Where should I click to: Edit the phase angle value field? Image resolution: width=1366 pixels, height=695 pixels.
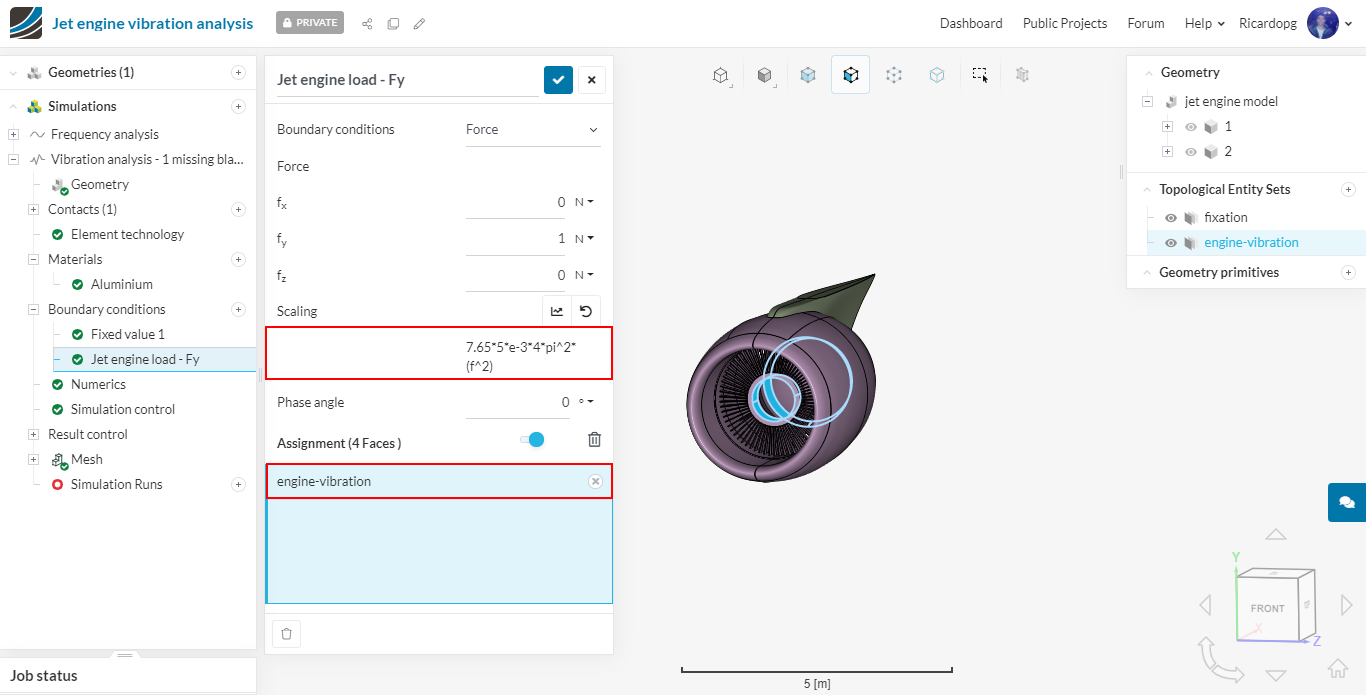517,402
